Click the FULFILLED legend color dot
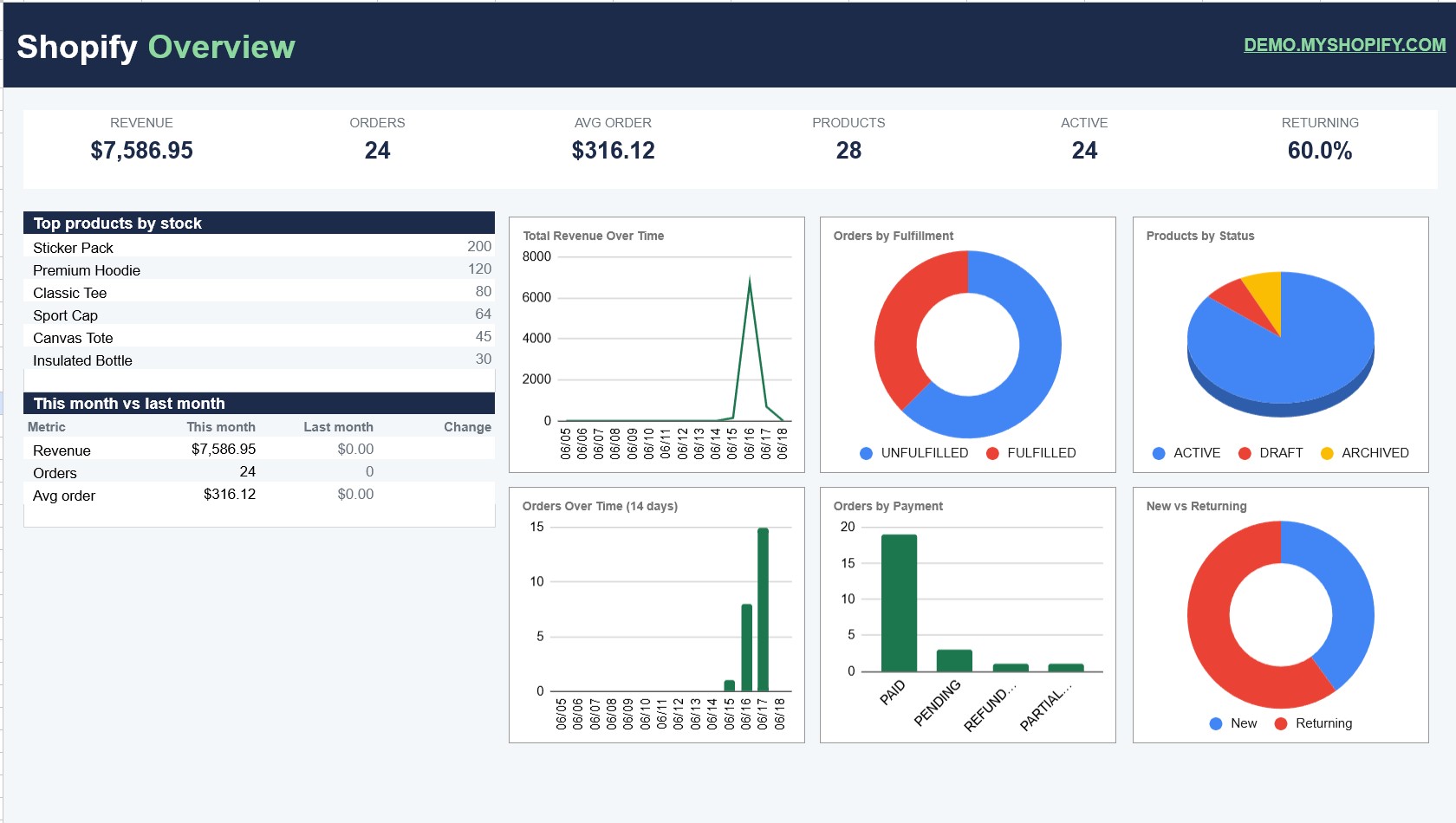The image size is (1456, 823). [992, 453]
